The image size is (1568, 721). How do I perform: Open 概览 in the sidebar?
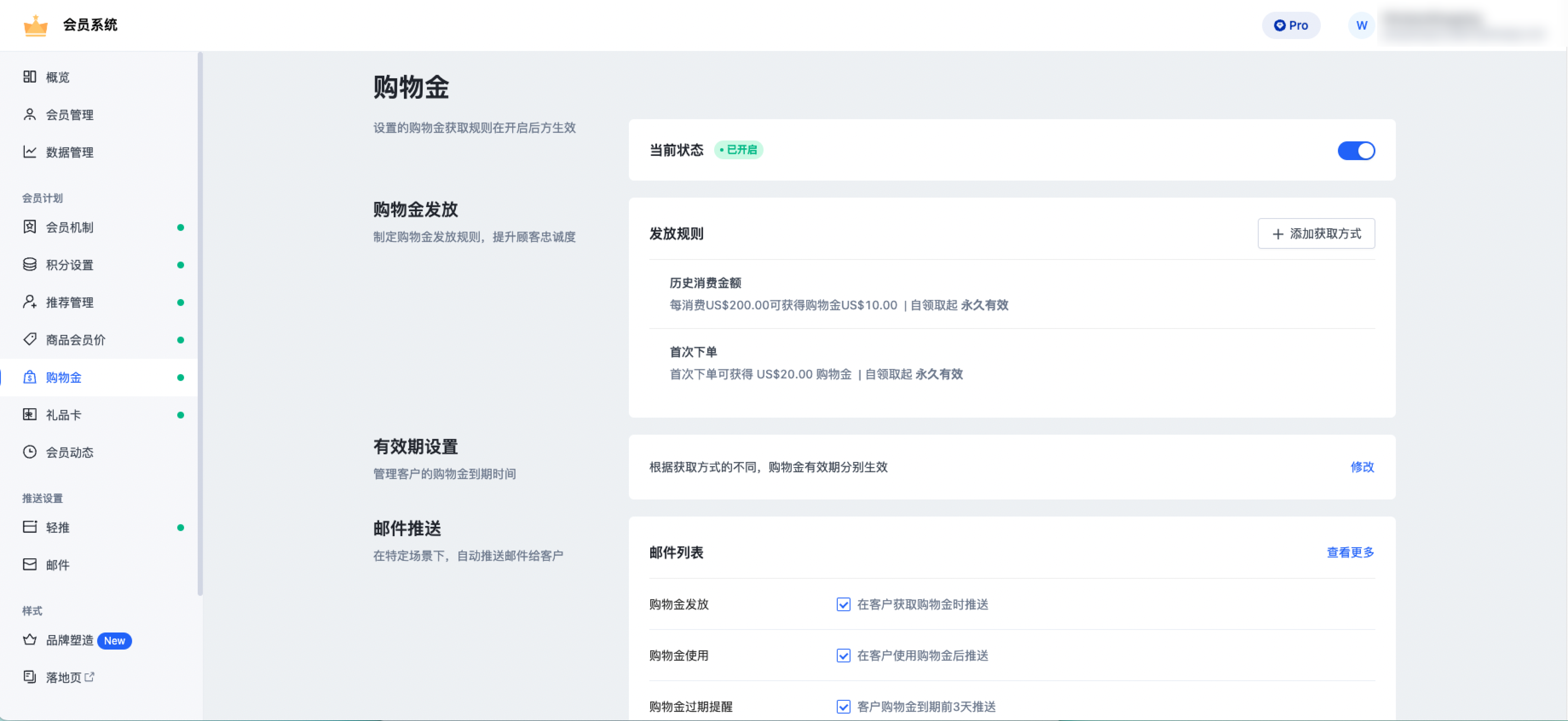click(99, 77)
